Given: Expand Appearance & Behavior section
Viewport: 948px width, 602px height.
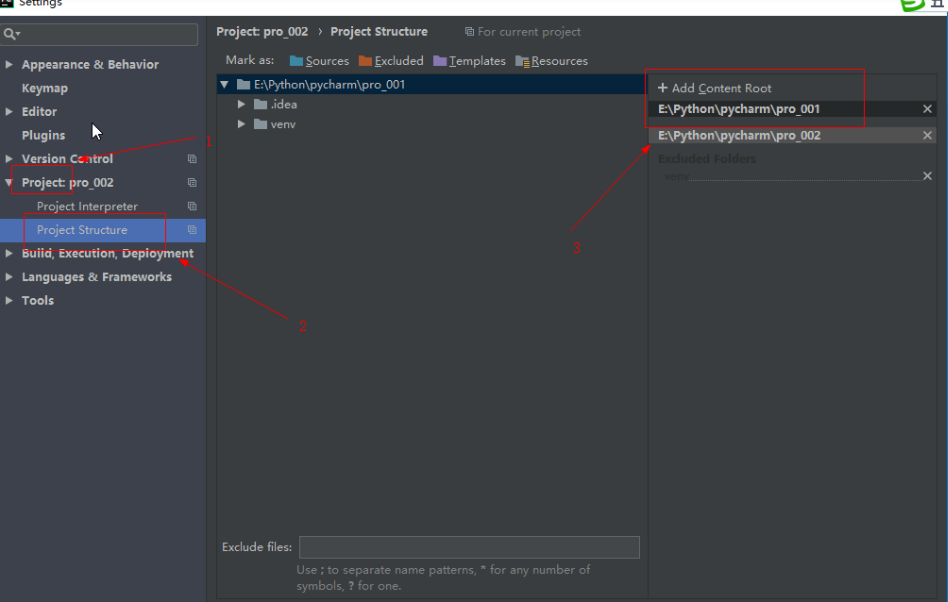Looking at the screenshot, I should tap(9, 64).
